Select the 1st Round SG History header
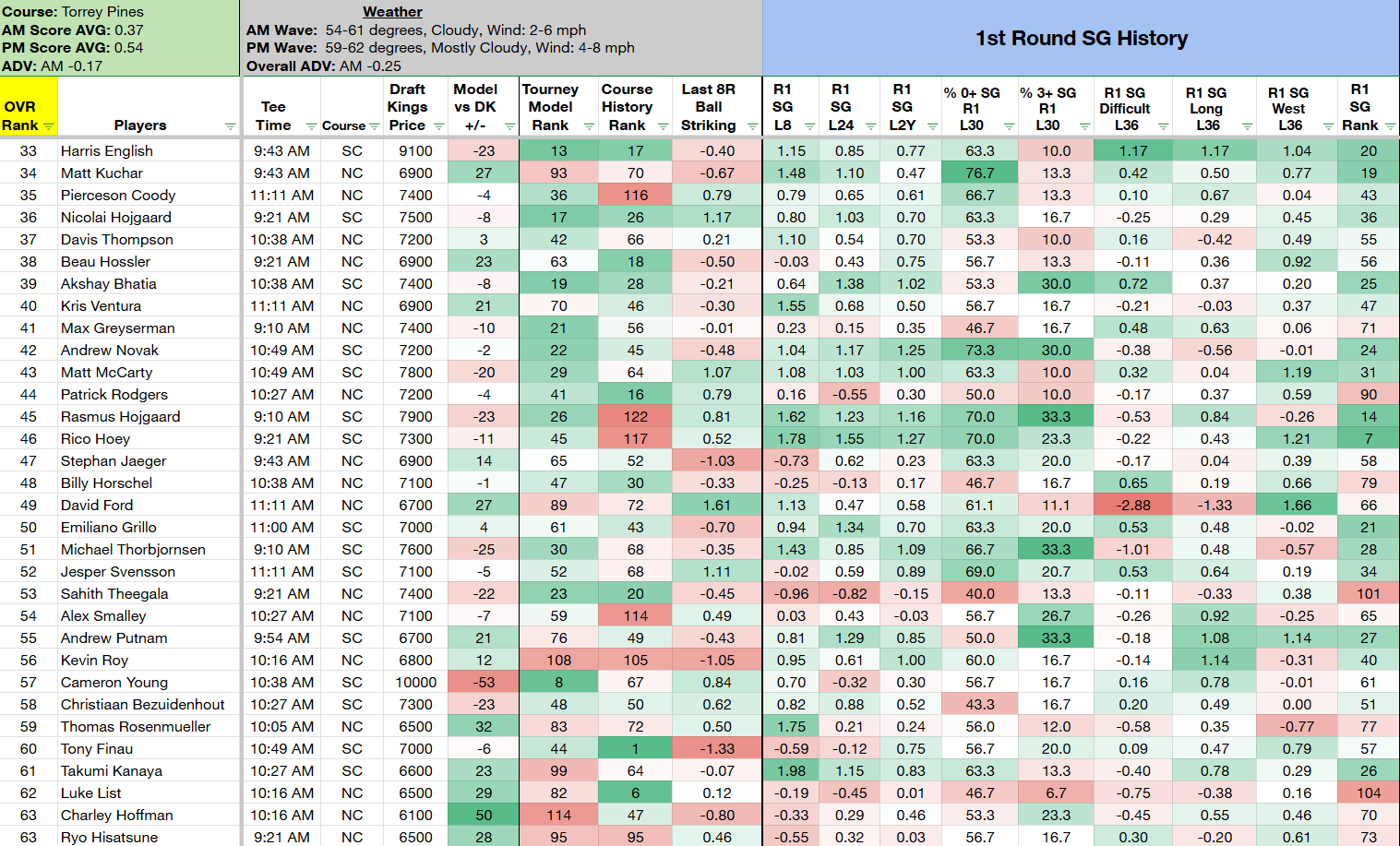The height and width of the screenshot is (846, 1400). [x=1081, y=38]
